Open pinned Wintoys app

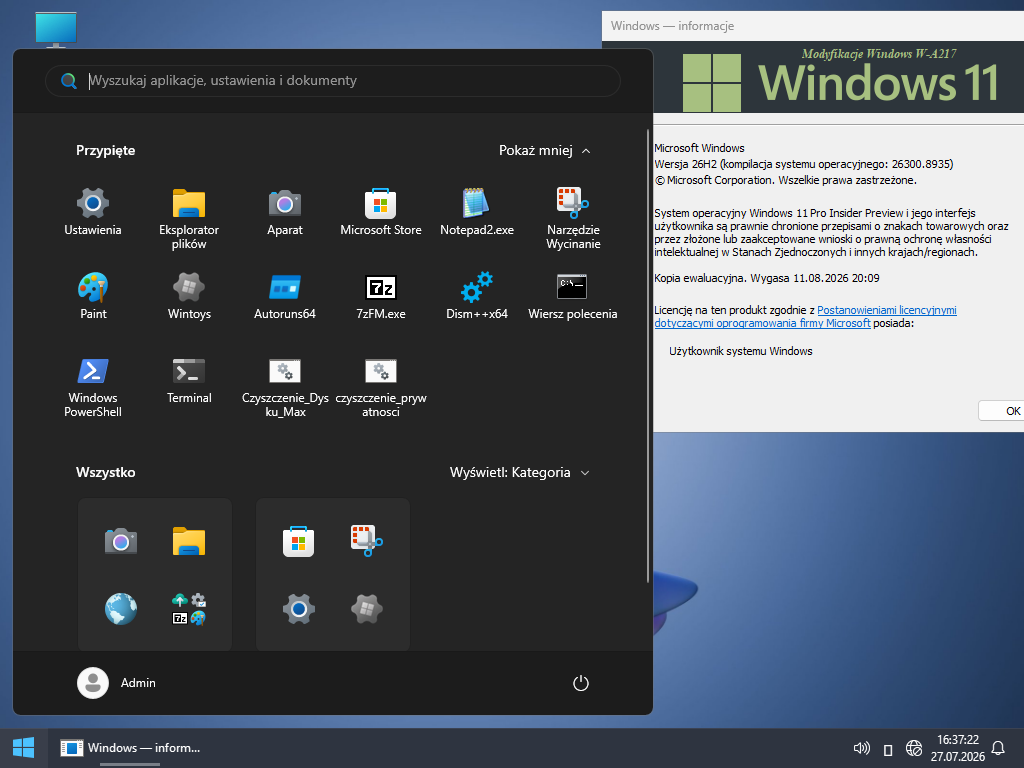(189, 296)
